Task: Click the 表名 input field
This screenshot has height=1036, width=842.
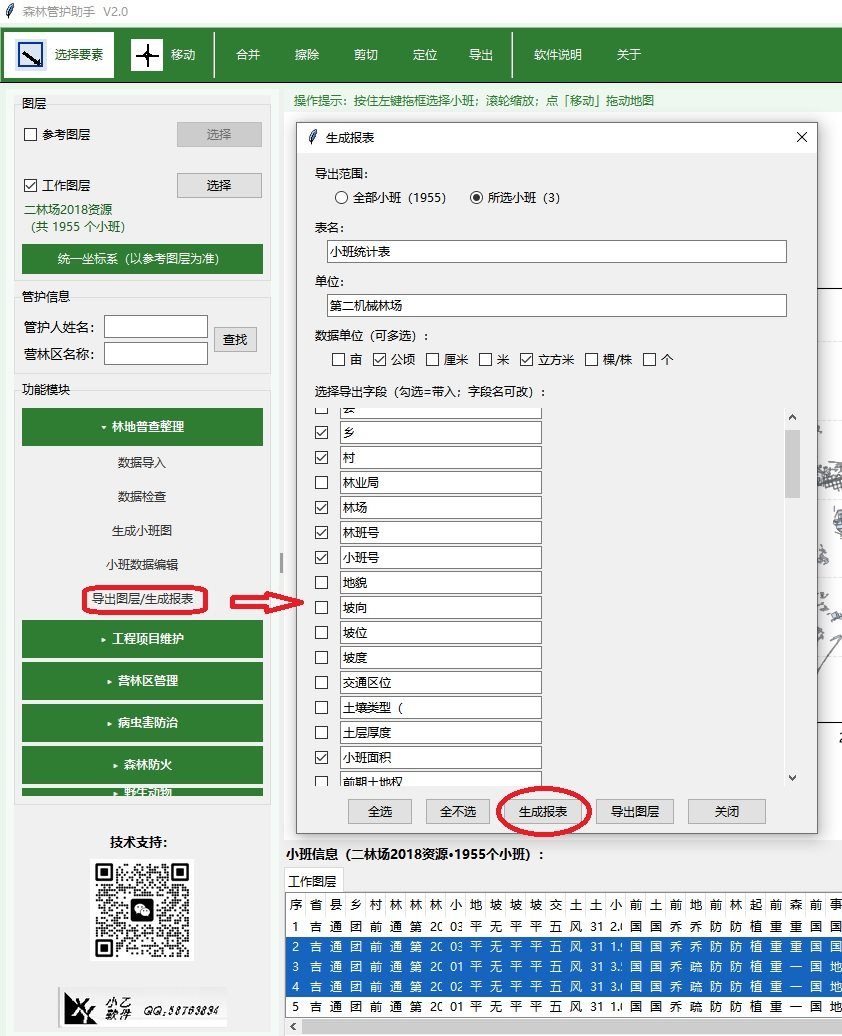Action: pos(556,252)
